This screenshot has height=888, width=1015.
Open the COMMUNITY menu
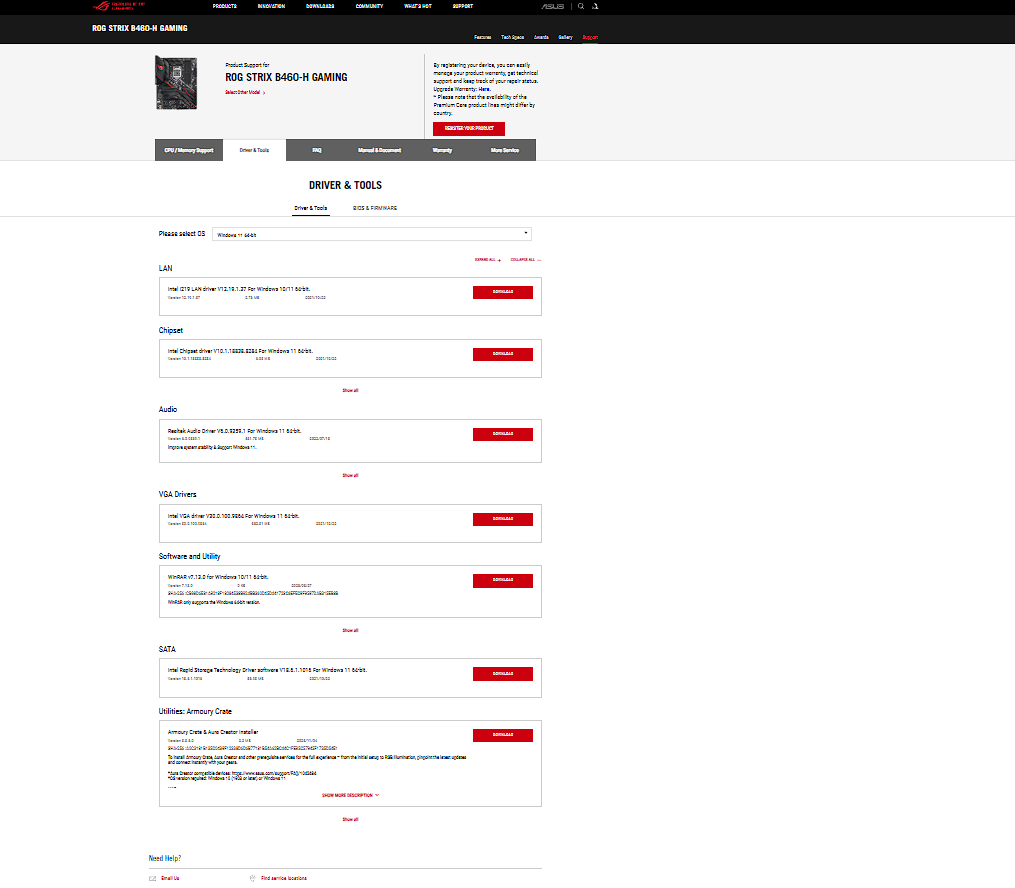pyautogui.click(x=369, y=6)
